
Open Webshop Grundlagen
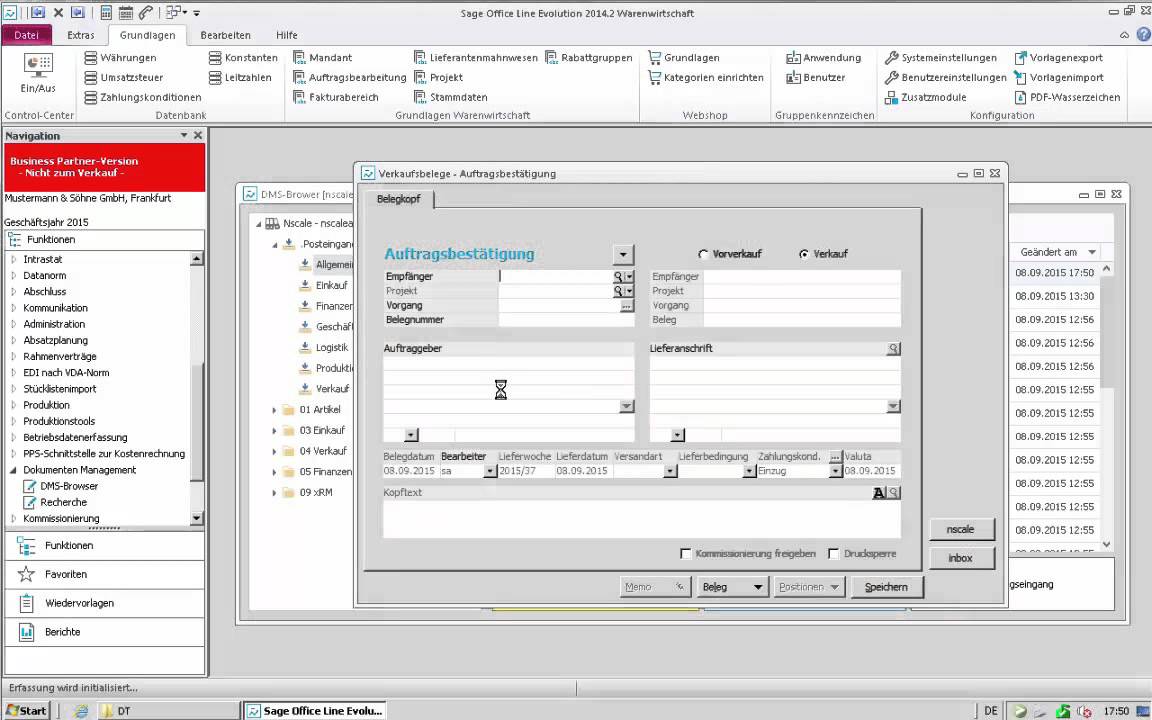[684, 57]
